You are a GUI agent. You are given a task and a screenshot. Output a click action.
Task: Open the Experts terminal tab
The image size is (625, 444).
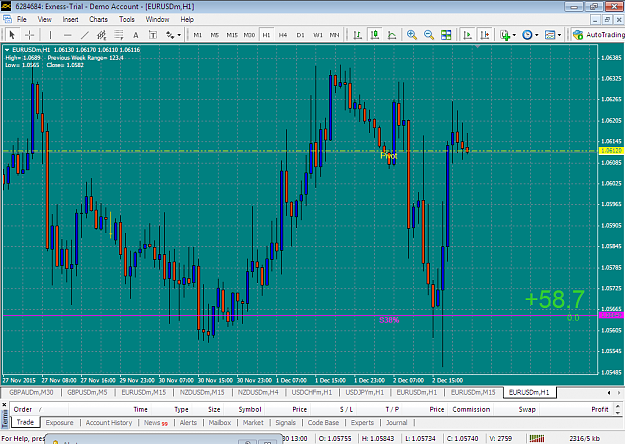pos(362,422)
